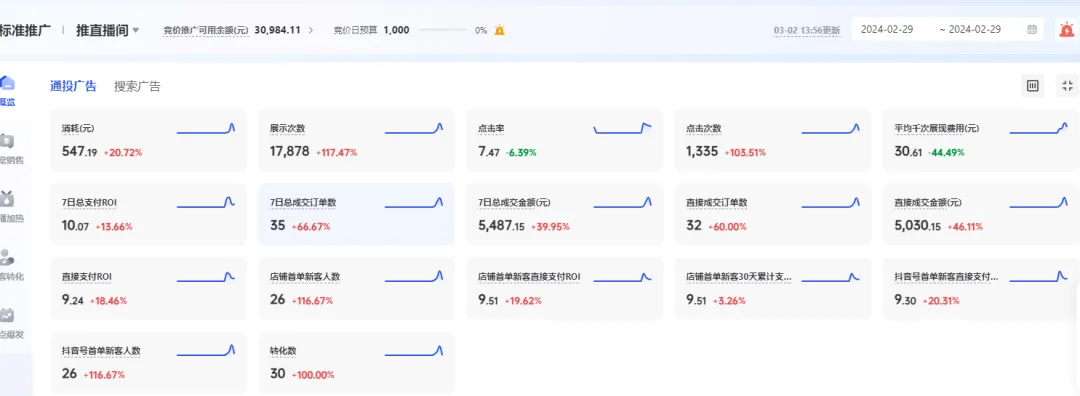1080x396 pixels.
Task: Open the column settings icon
Action: [x=1032, y=86]
